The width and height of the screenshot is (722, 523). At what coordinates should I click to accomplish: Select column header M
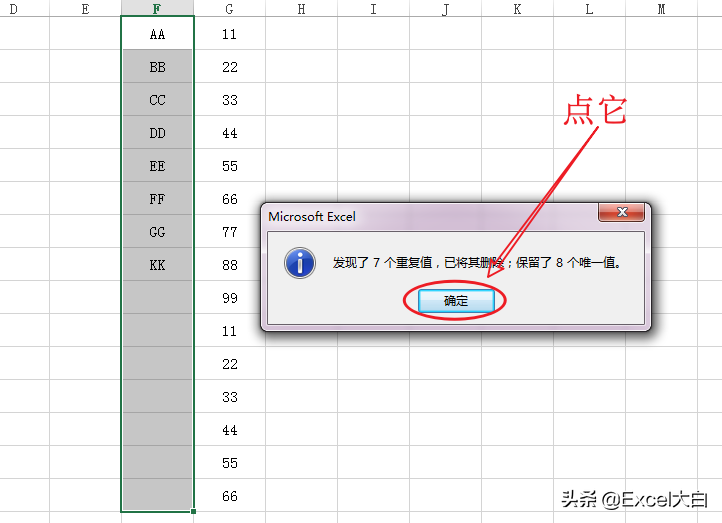point(661,8)
